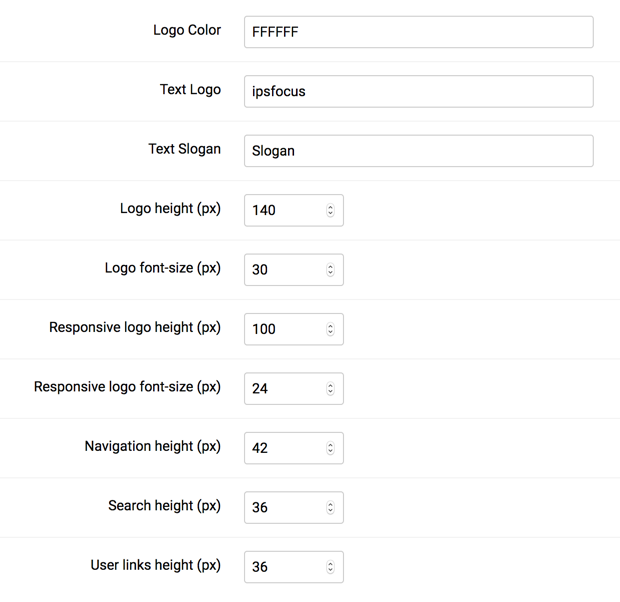Click the User links height number field

(x=283, y=567)
